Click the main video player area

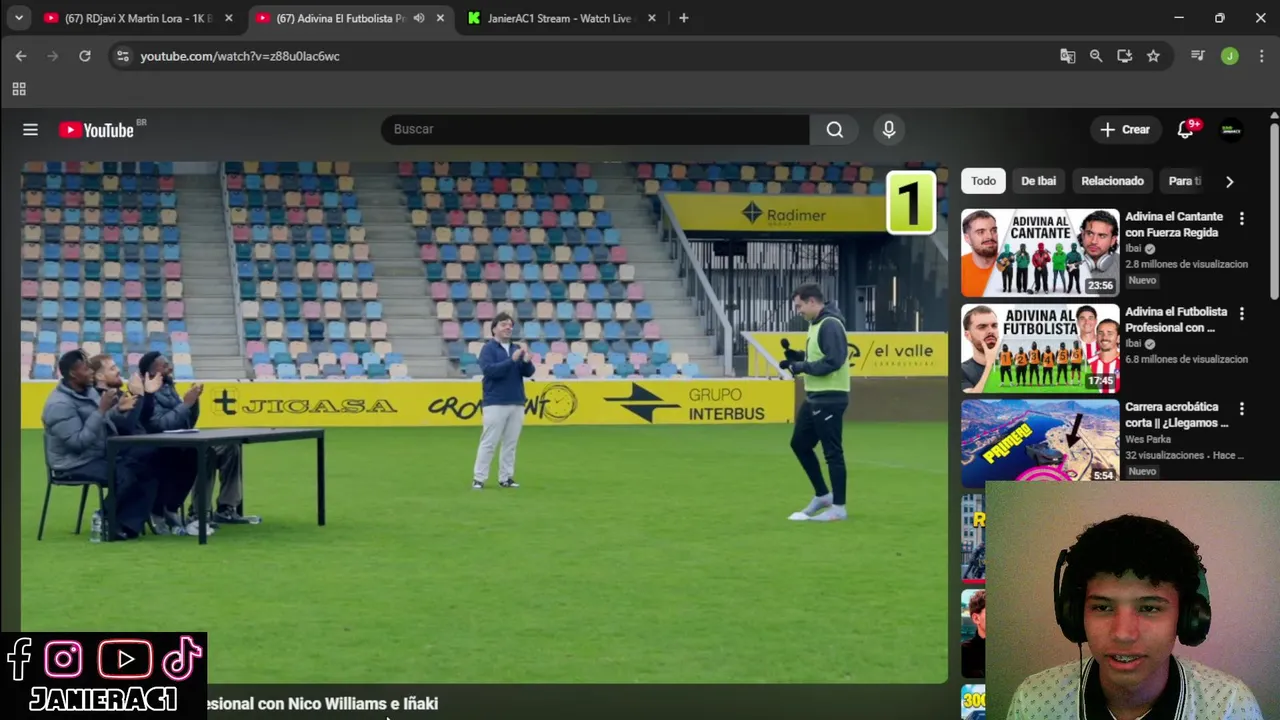point(484,422)
